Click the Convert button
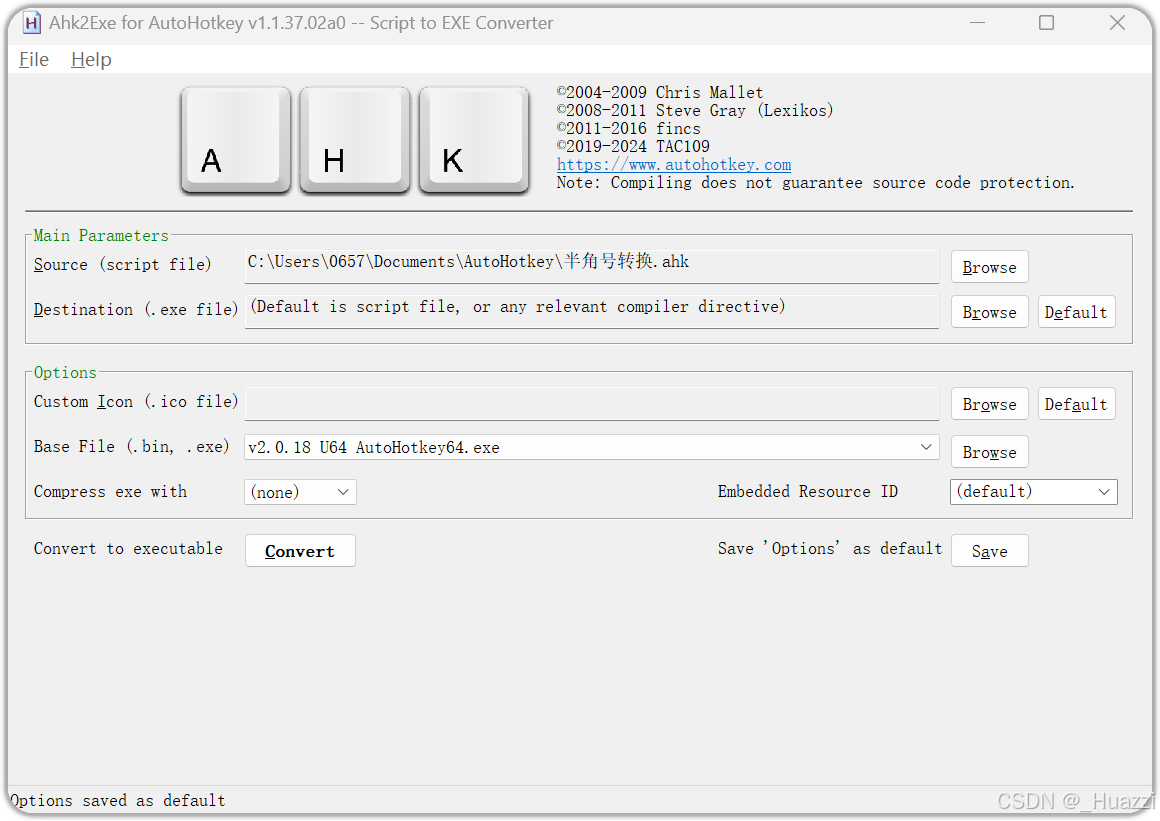The image size is (1160, 821). click(300, 551)
